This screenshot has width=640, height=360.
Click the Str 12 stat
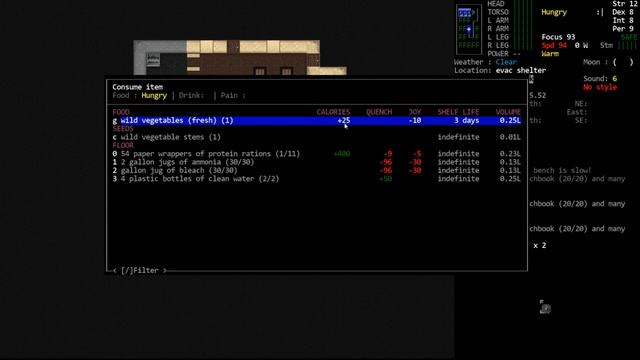624,4
